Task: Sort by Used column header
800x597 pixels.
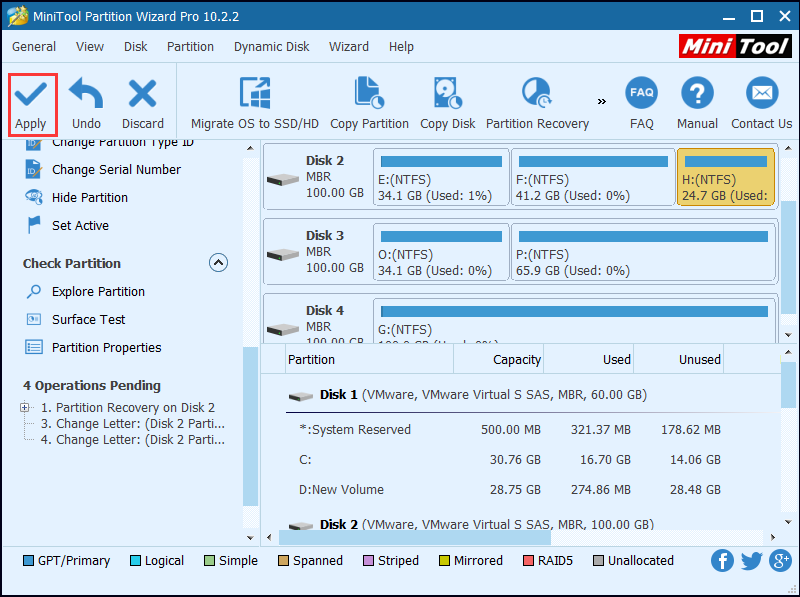Action: (x=588, y=359)
